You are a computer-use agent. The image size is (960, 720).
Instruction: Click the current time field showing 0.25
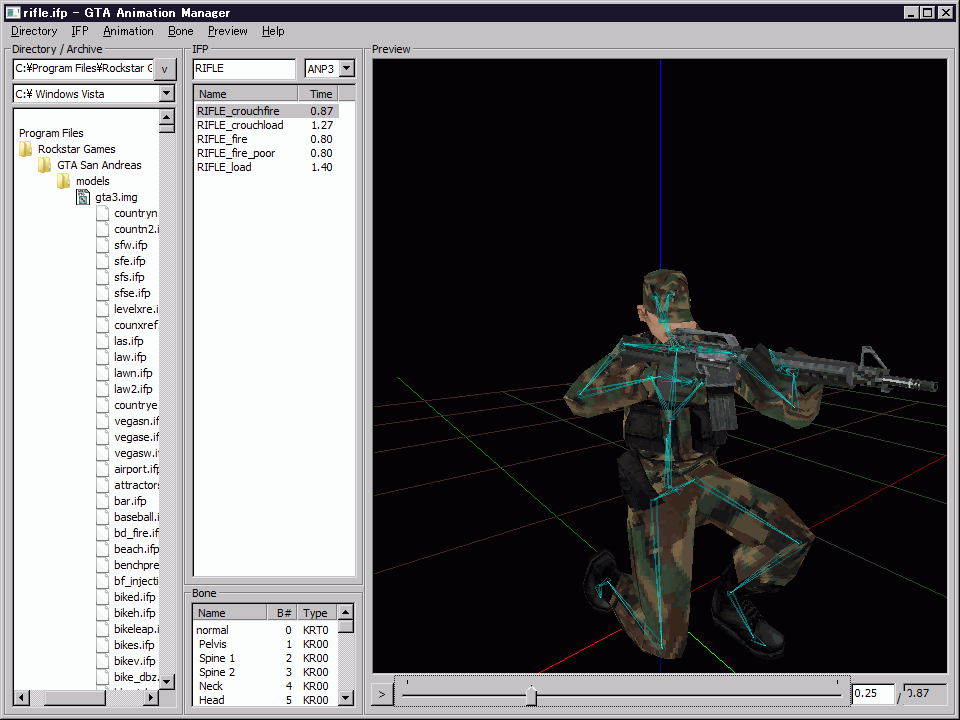pyautogui.click(x=872, y=694)
